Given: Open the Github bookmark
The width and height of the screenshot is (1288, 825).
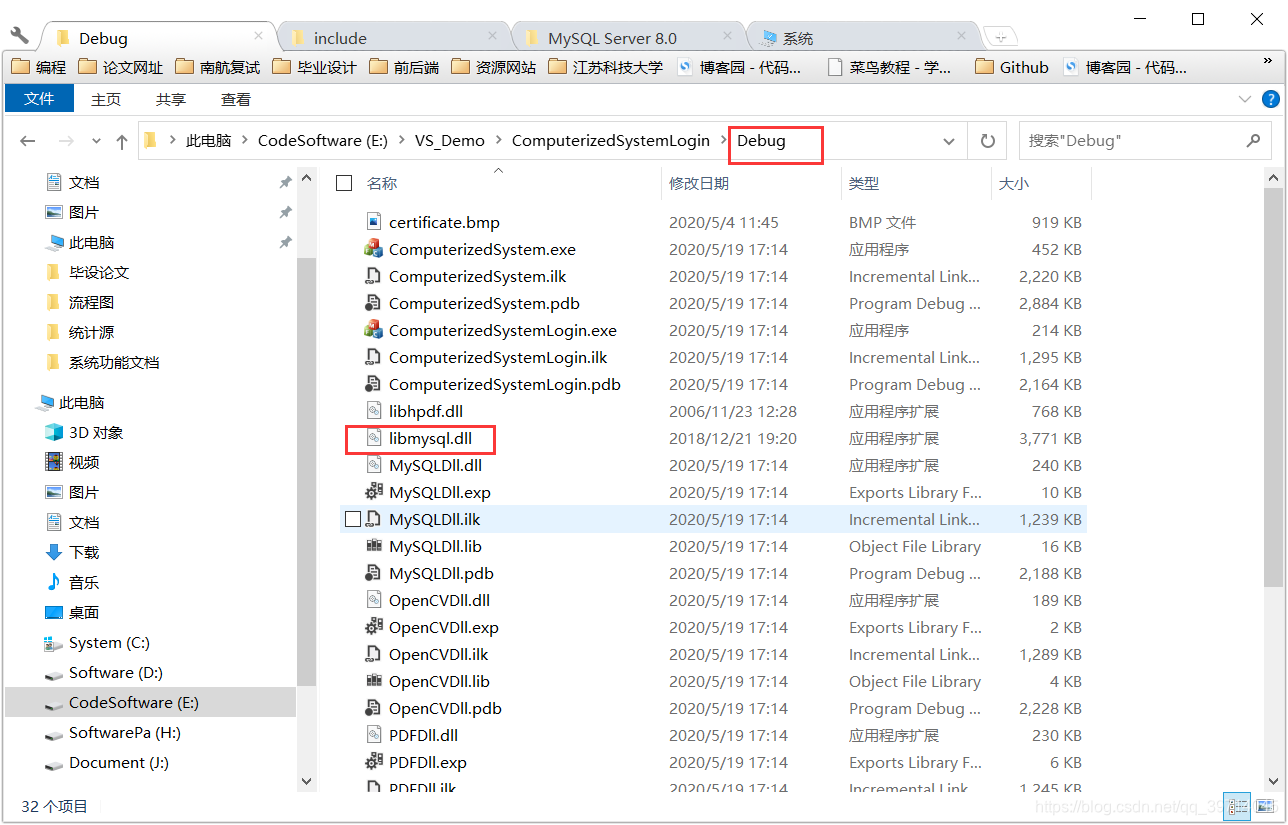Looking at the screenshot, I should 1011,67.
